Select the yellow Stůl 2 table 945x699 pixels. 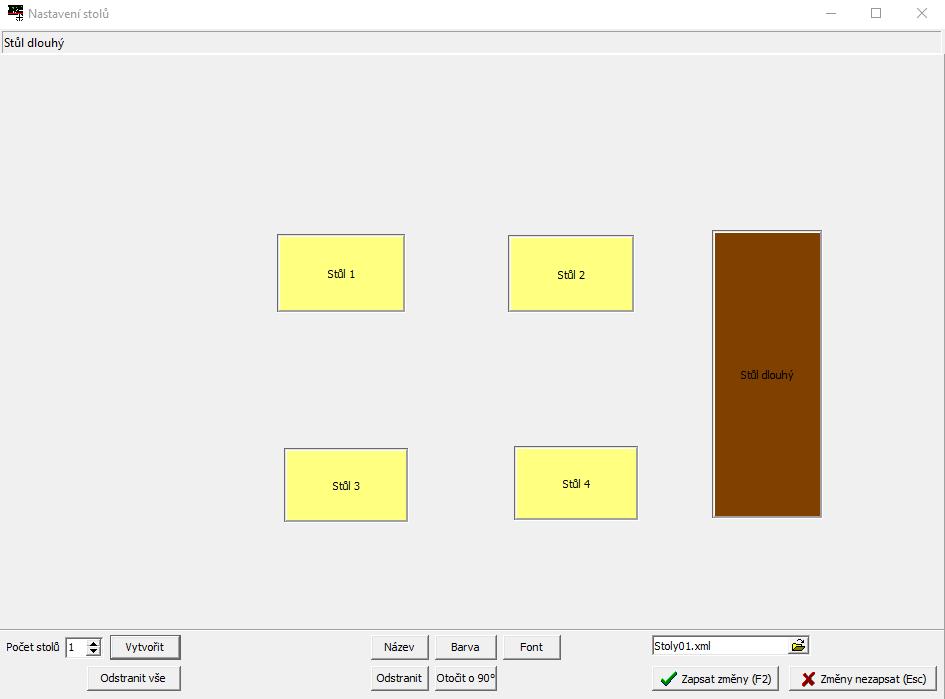click(x=571, y=274)
